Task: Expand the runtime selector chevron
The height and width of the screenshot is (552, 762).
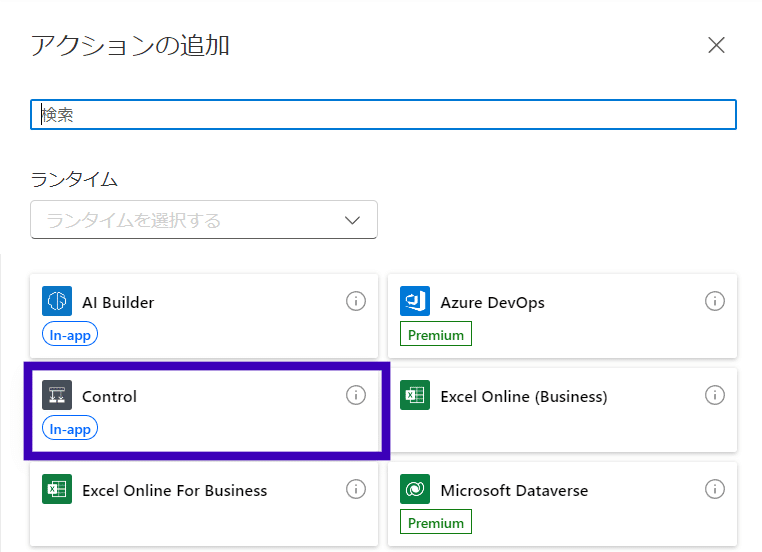Action: (352, 220)
